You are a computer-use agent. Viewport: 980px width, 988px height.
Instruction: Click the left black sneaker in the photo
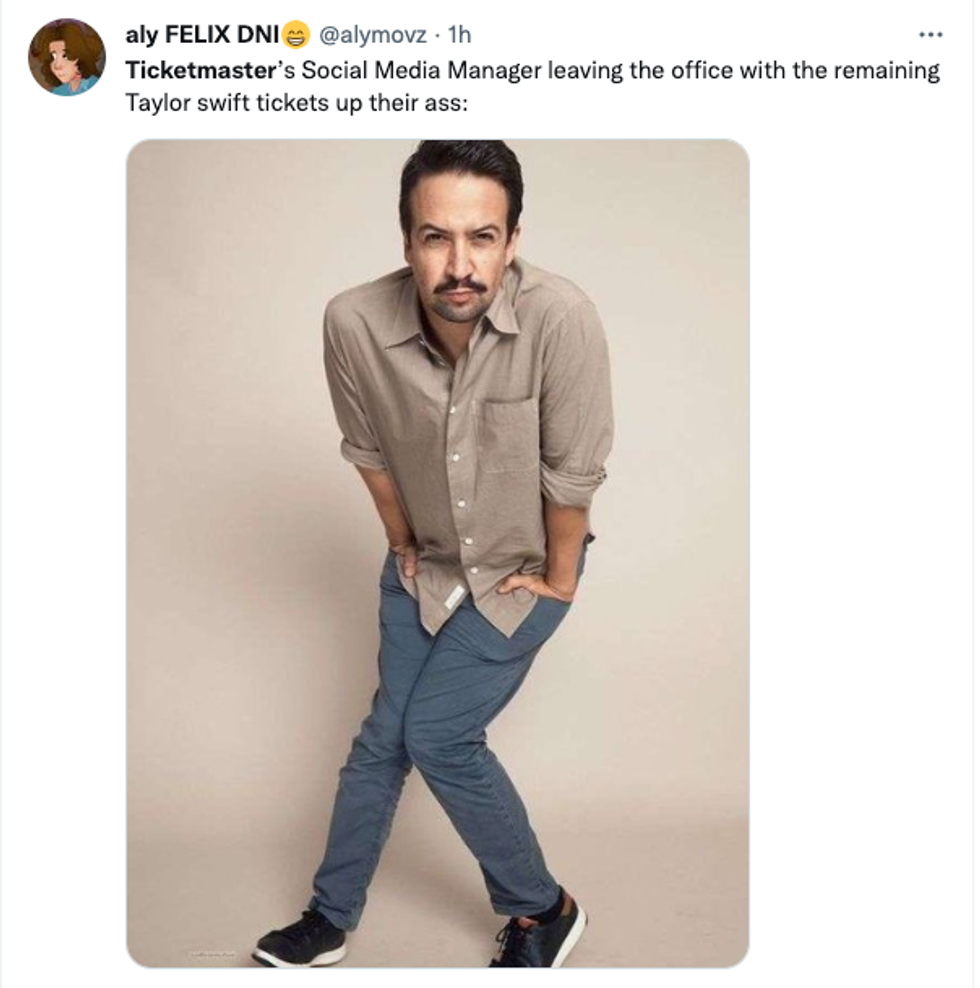point(299,941)
